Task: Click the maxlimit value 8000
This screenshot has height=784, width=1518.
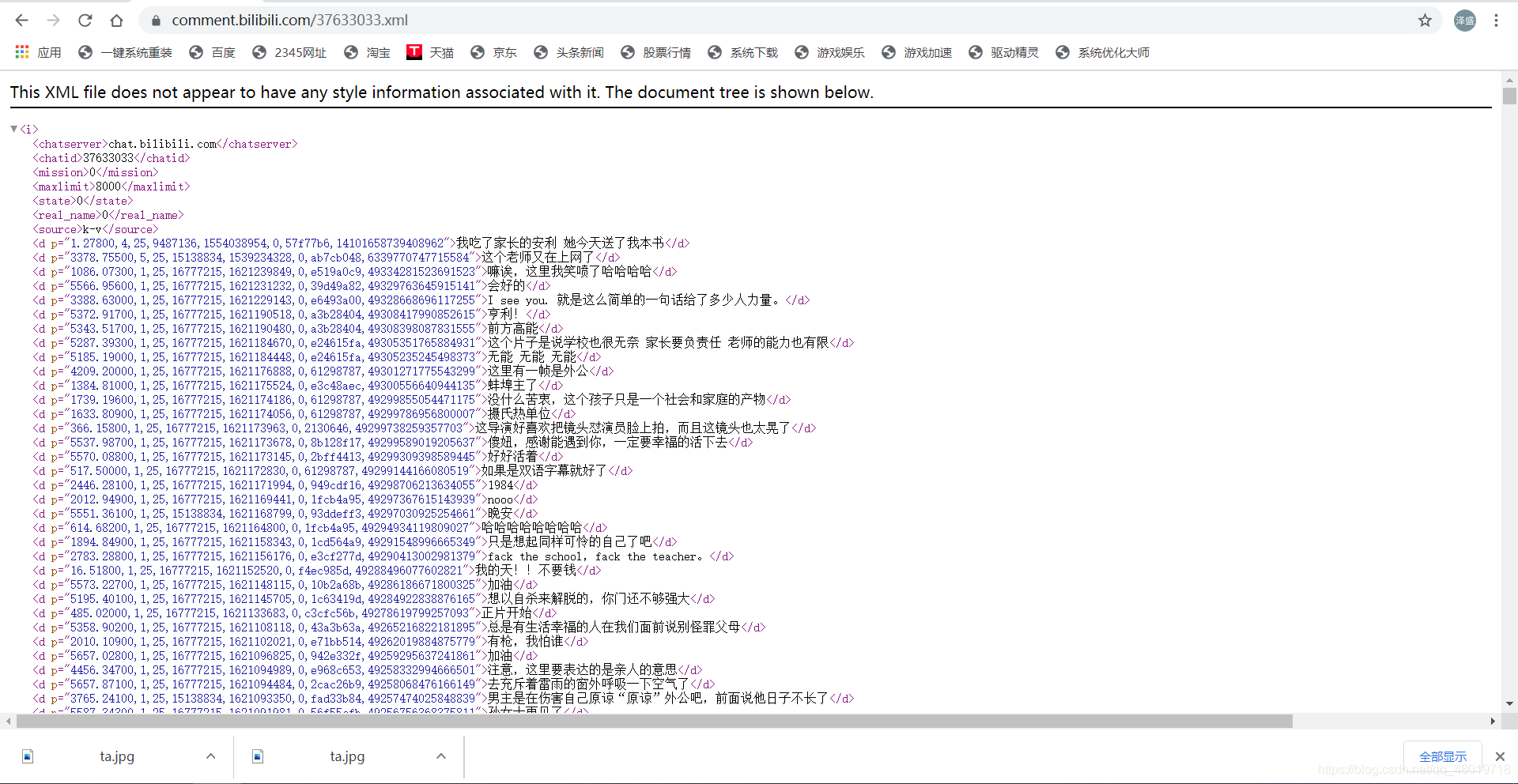Action: (x=108, y=187)
